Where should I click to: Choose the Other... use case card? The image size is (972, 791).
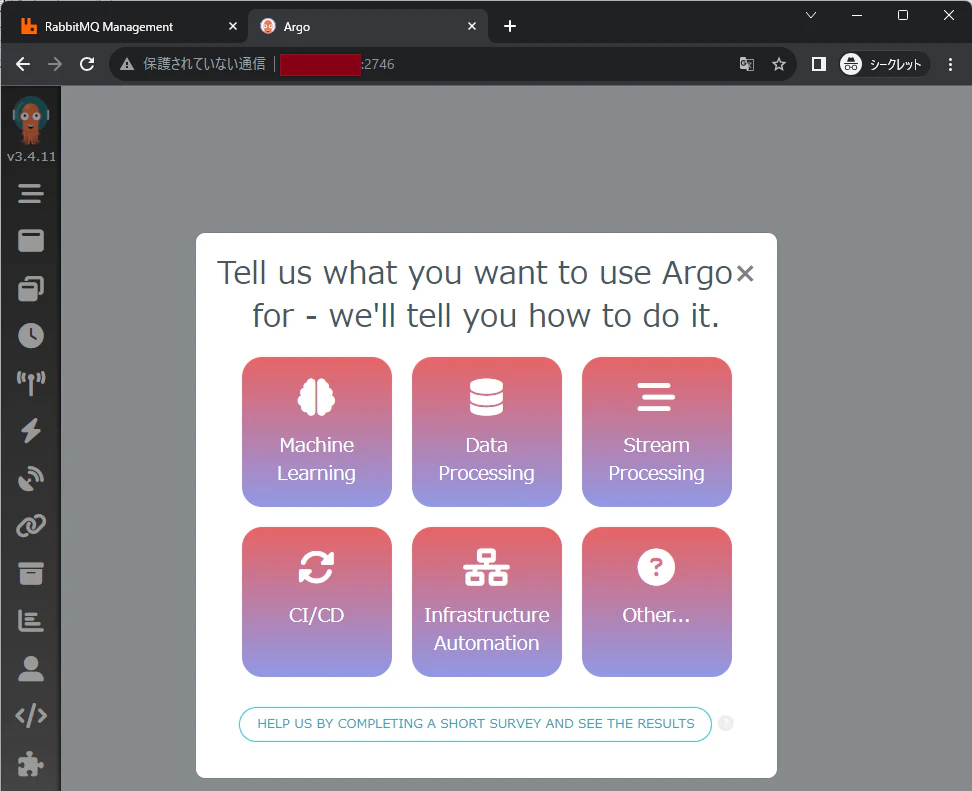tap(656, 601)
